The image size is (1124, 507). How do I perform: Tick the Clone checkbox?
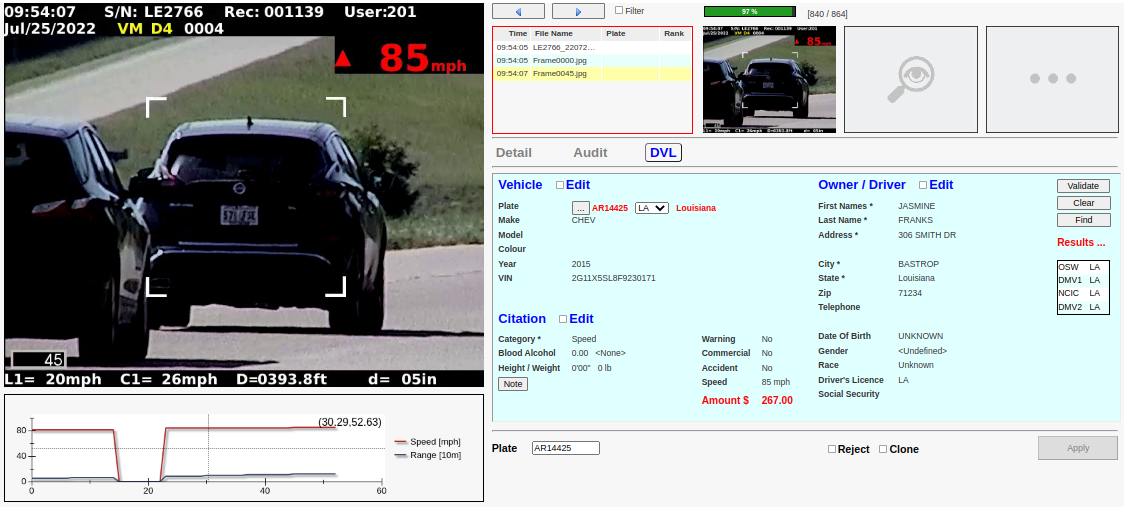pyautogui.click(x=883, y=450)
